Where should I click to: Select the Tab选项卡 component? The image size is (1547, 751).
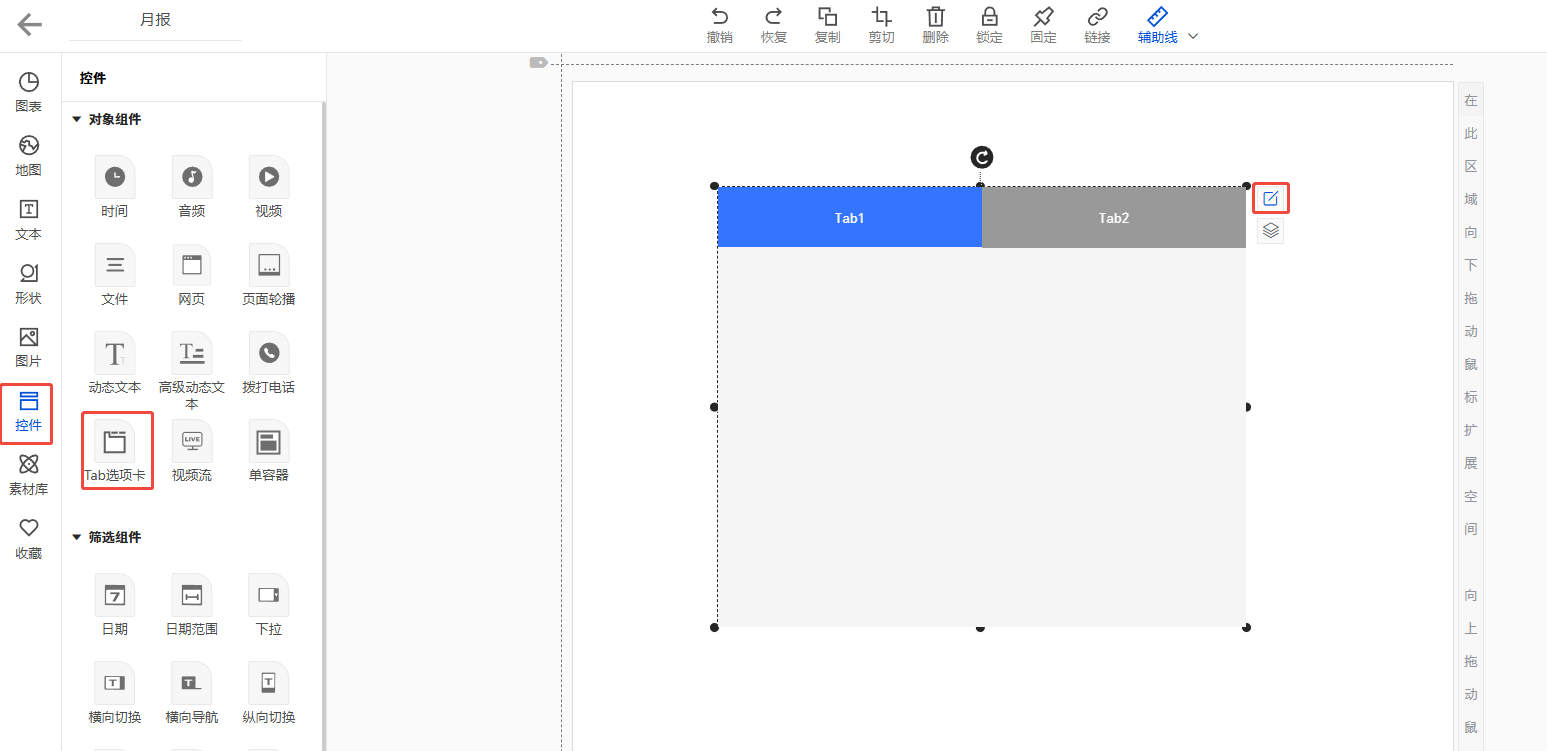116,451
